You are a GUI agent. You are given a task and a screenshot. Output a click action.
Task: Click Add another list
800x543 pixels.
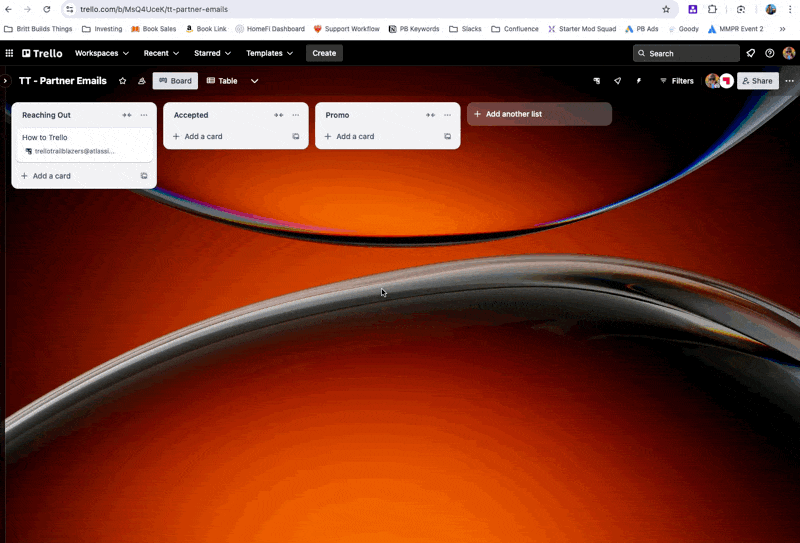(x=539, y=114)
